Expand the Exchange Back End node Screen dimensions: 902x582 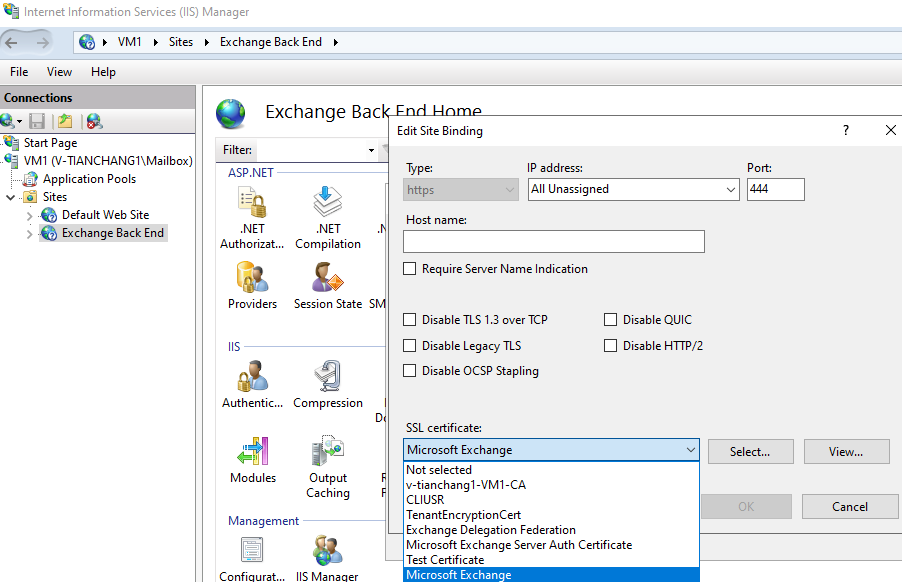click(29, 233)
